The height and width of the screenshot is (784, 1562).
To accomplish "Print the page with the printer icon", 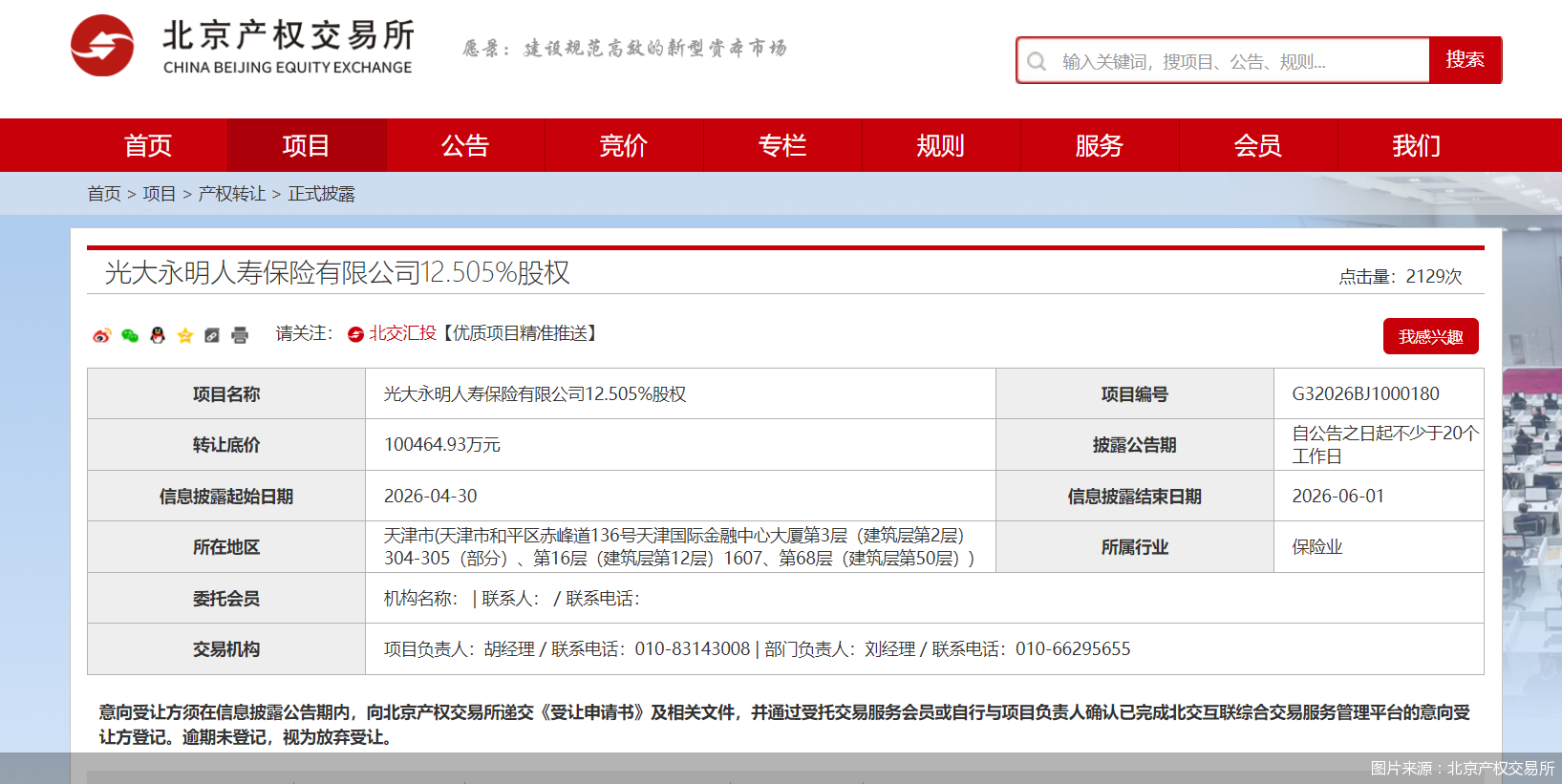I will 240,335.
